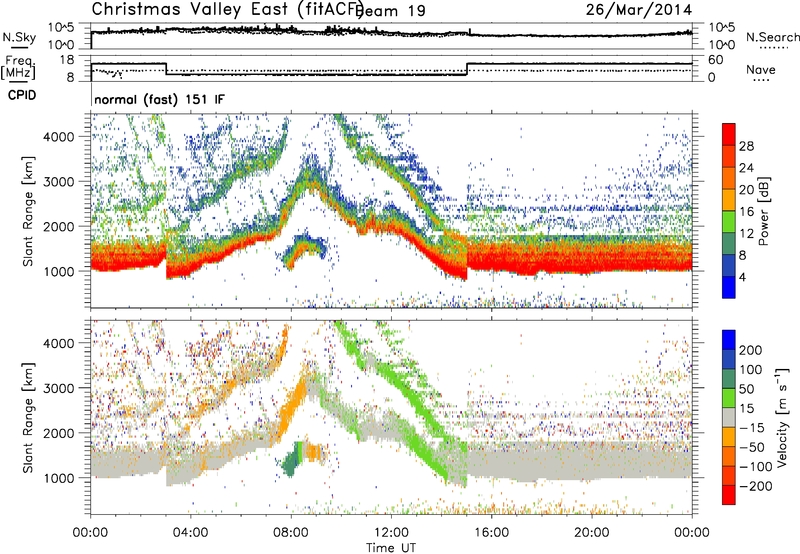Click the power panel 'Slant Range [km]' label

[x=28, y=211]
